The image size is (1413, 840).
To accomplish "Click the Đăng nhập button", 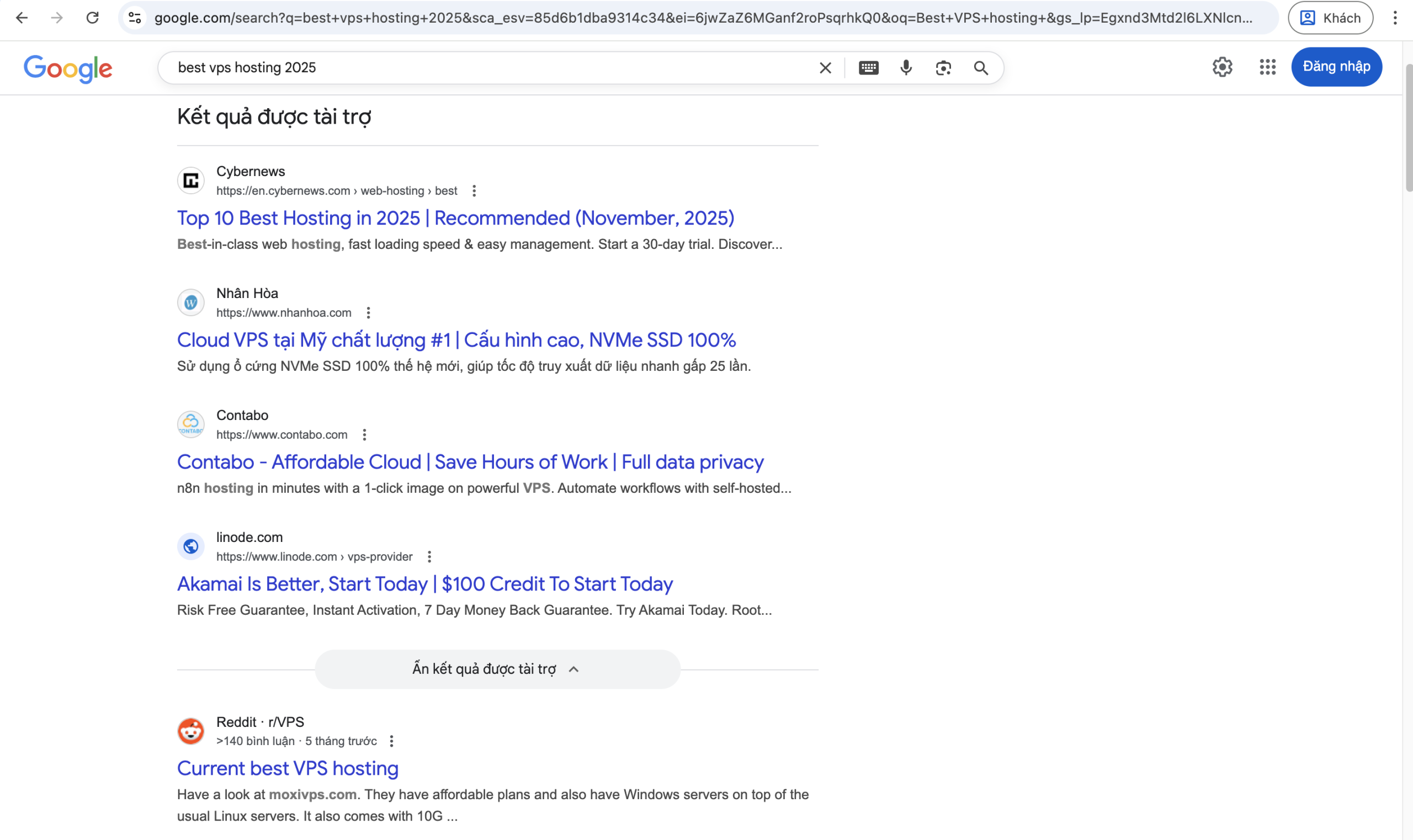I will tap(1337, 66).
